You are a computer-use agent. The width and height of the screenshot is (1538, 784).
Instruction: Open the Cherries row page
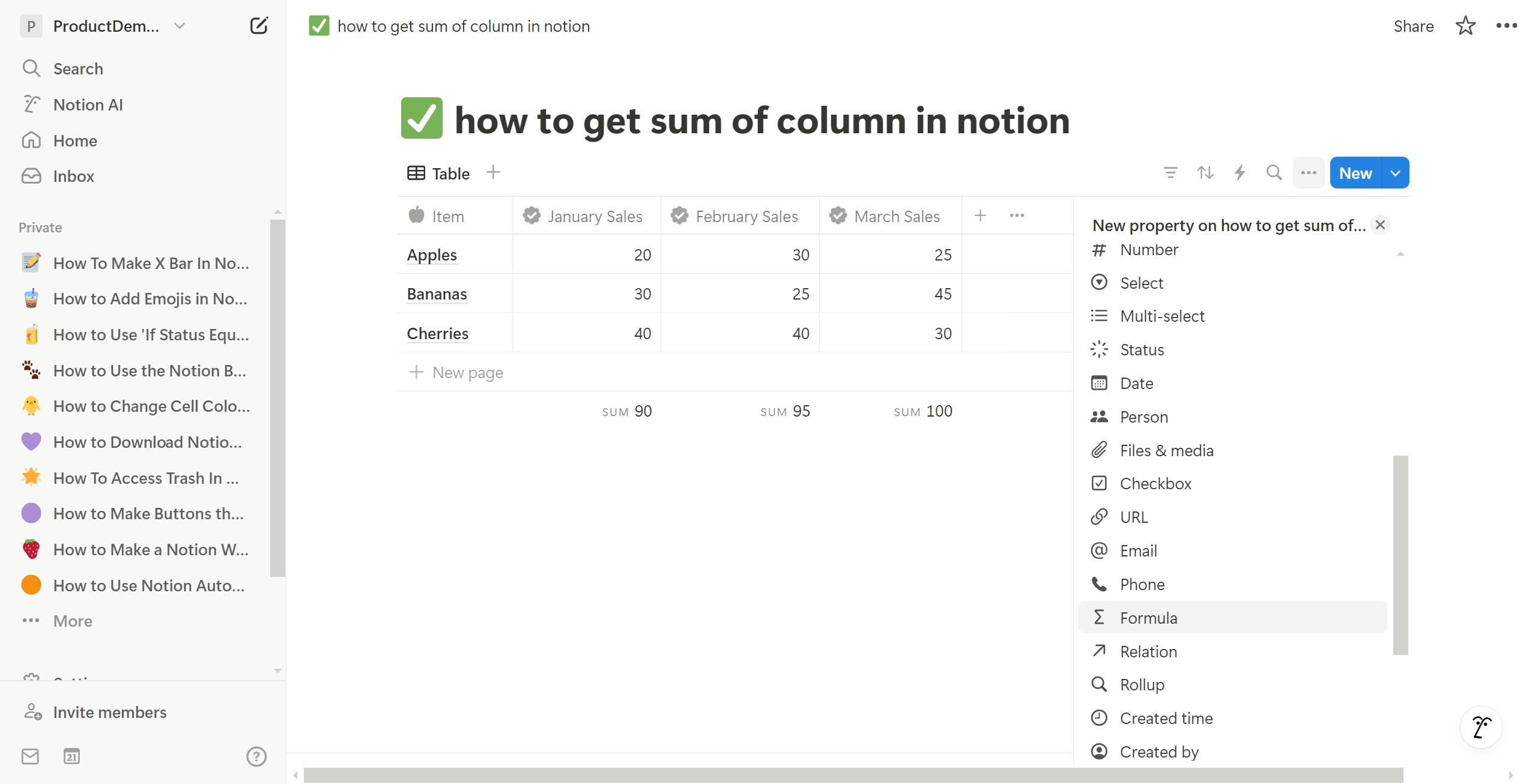[x=437, y=333]
